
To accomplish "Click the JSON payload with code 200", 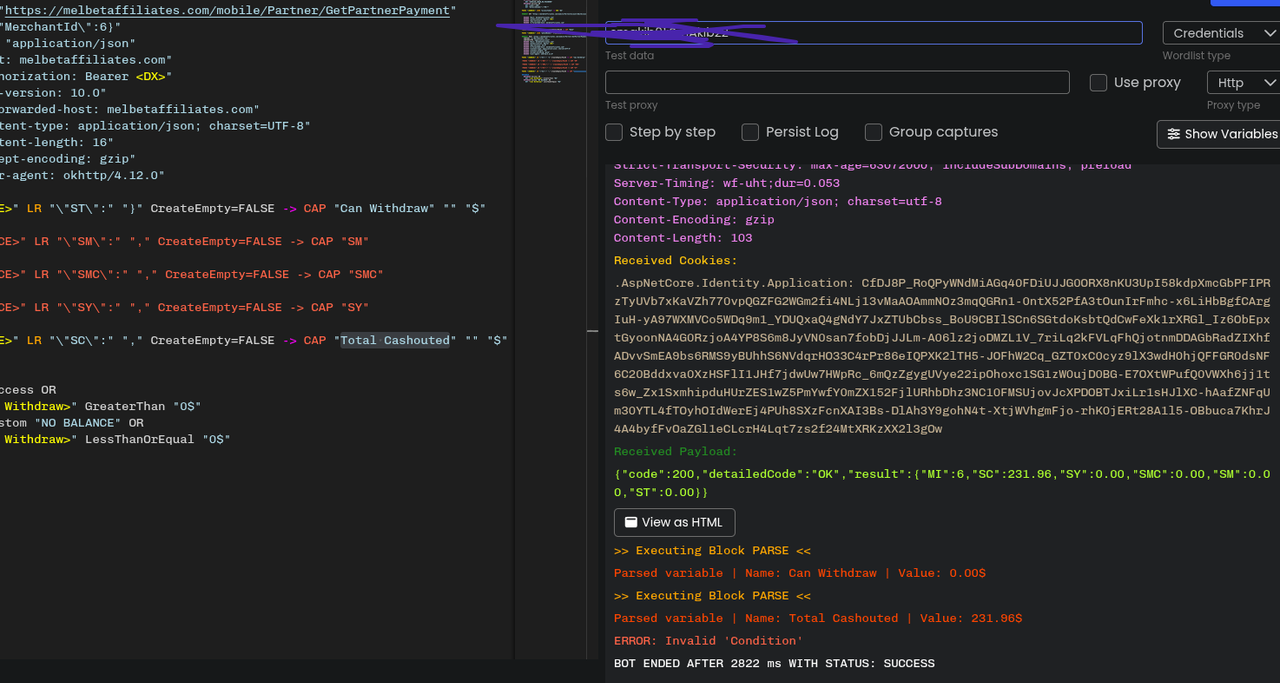I will pos(941,483).
